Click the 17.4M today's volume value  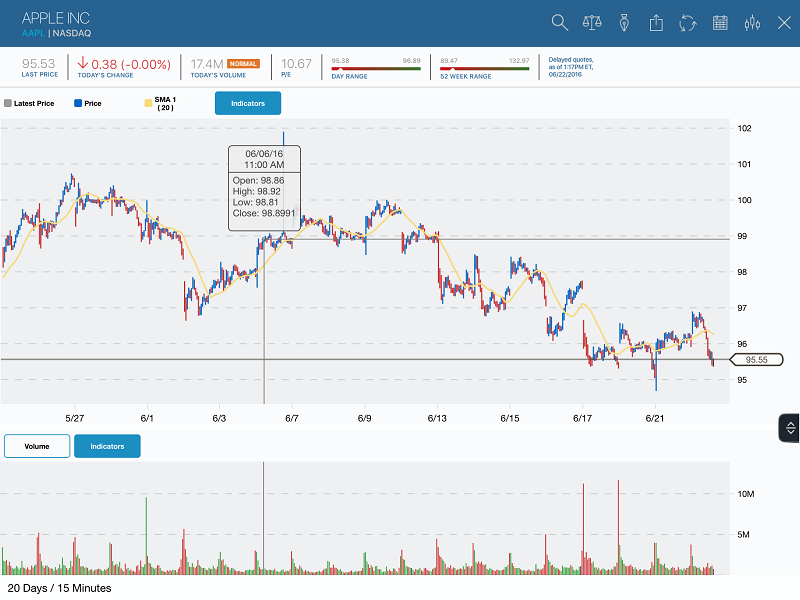[207, 64]
